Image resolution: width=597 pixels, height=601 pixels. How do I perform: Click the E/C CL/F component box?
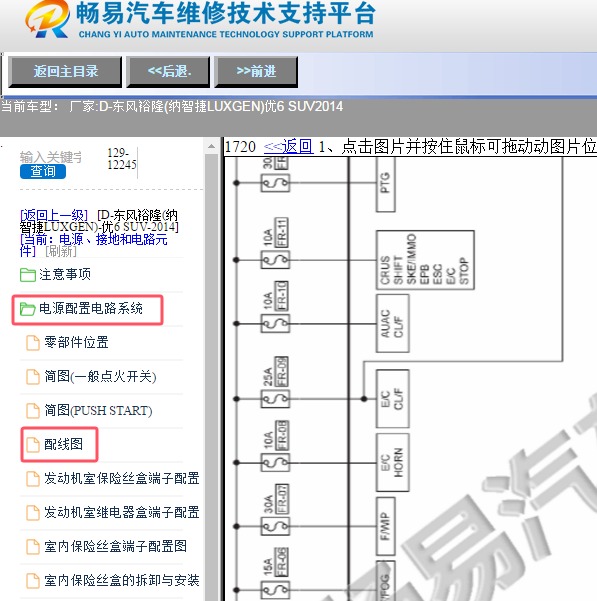pos(393,399)
